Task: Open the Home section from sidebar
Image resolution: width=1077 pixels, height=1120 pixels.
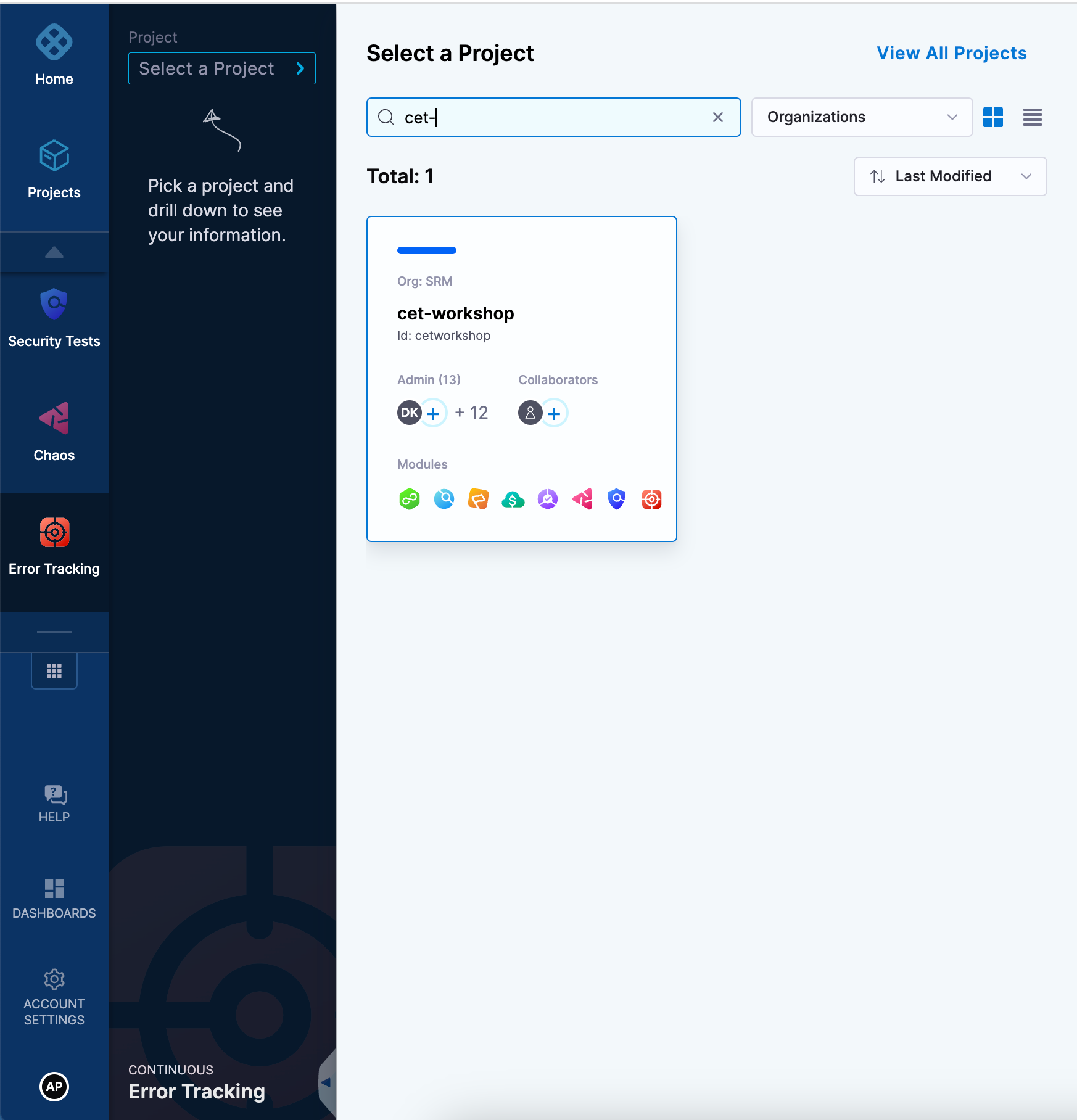Action: click(54, 54)
